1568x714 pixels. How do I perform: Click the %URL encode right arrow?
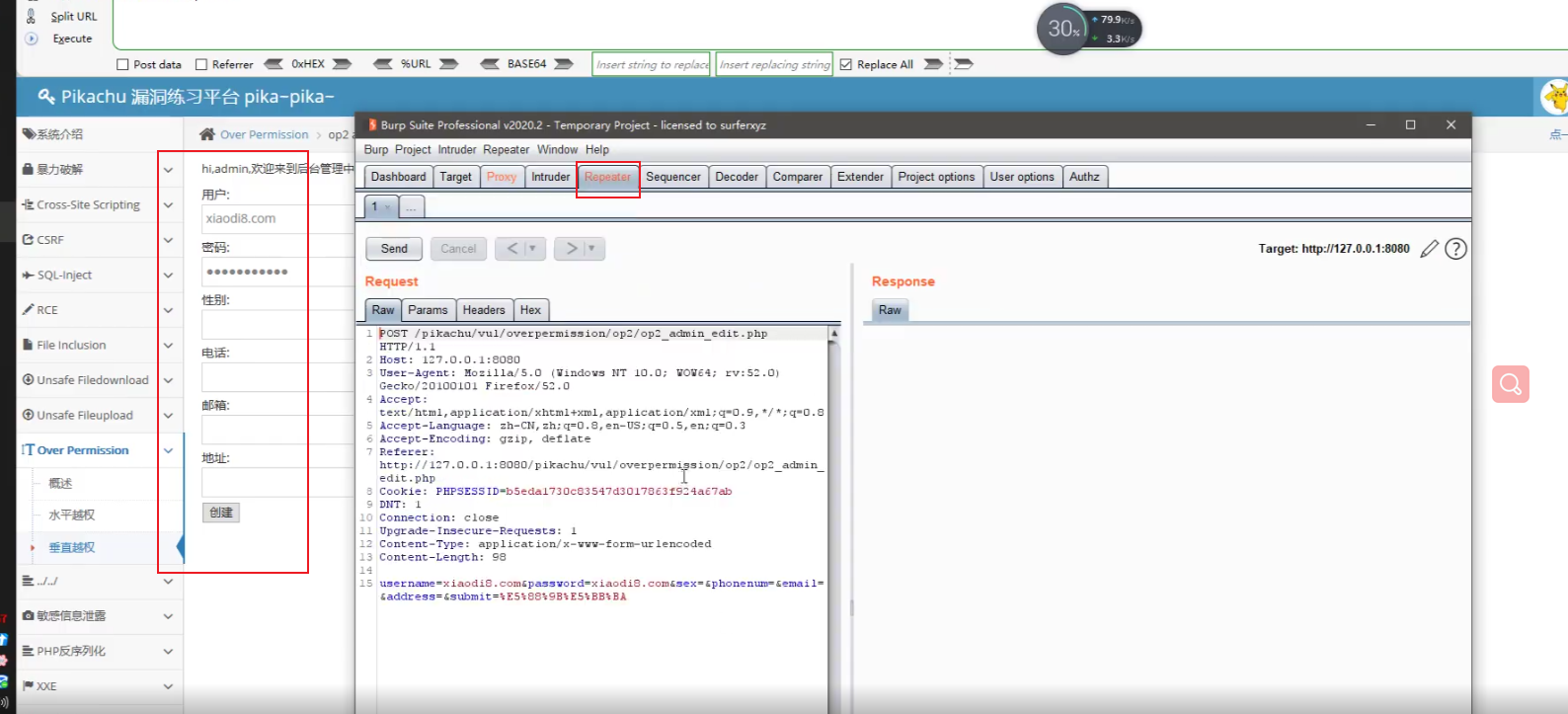(x=449, y=64)
